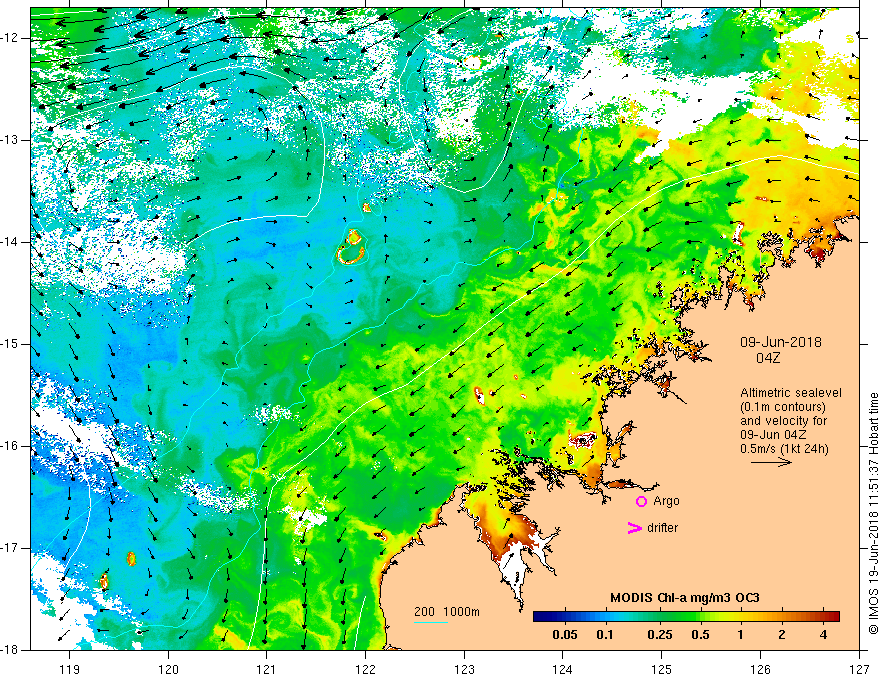
Task: Click longitude axis label '127'
Action: [x=859, y=669]
